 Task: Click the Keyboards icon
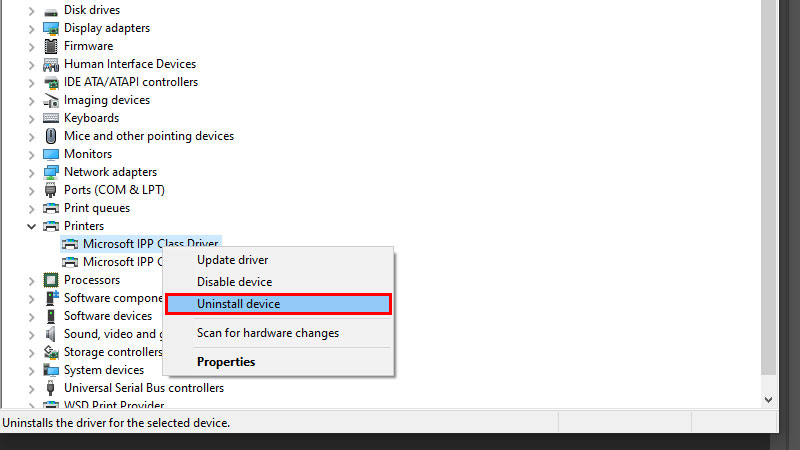click(51, 118)
